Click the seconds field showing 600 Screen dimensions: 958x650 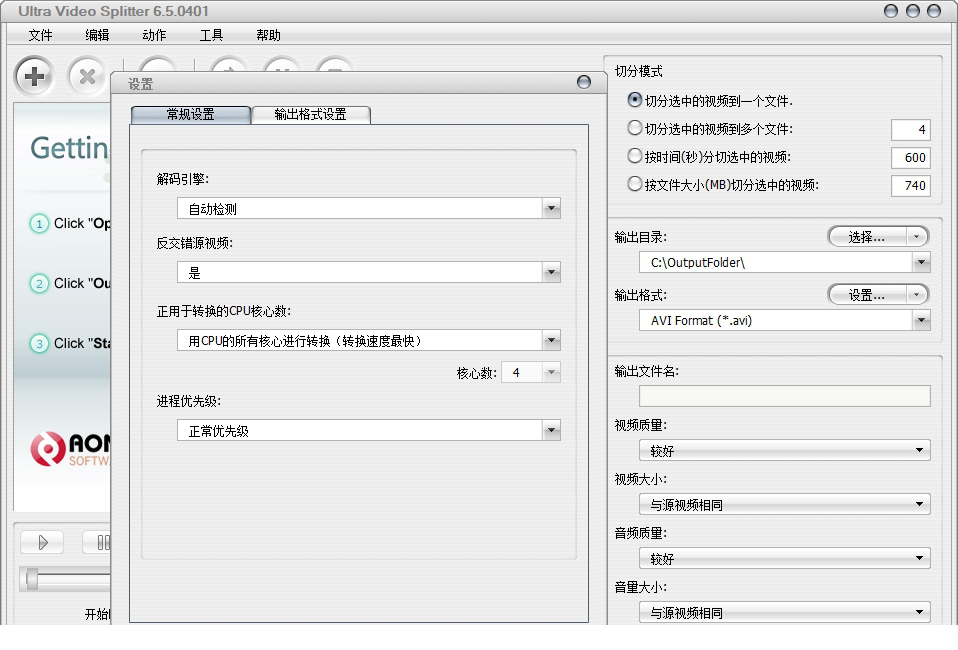910,158
